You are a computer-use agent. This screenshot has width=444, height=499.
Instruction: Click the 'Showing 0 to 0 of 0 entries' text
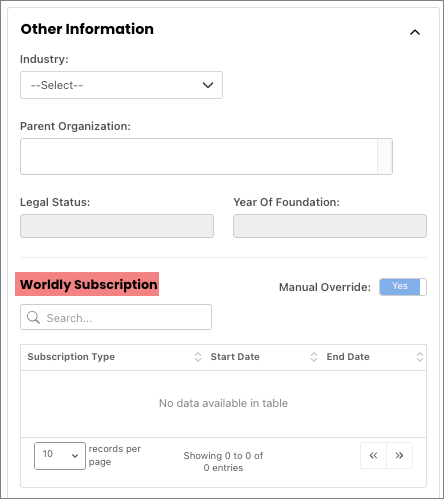(x=223, y=462)
